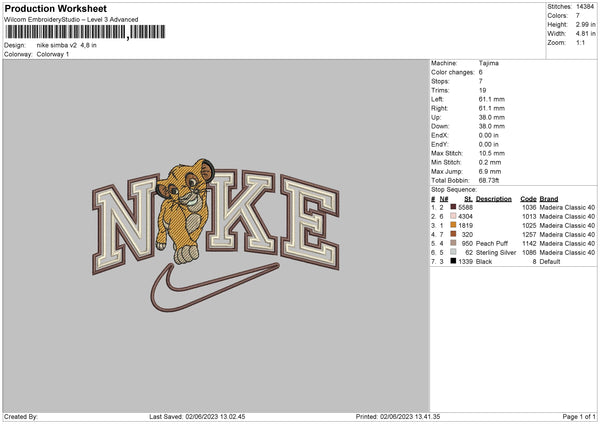The height and width of the screenshot is (424, 600).
Task: Click the Height value 2.99 in
Action: point(585,24)
